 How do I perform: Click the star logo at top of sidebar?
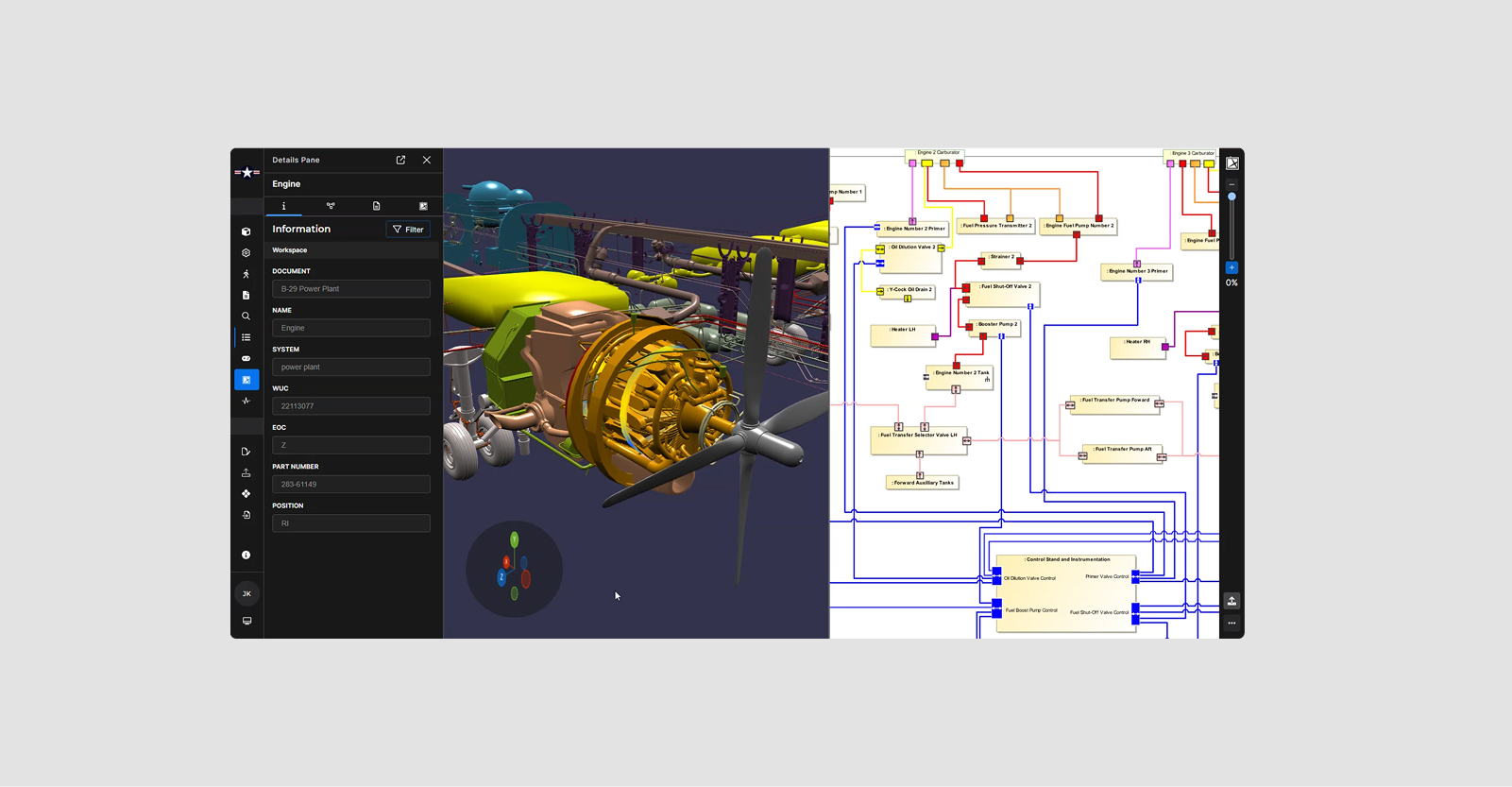[x=246, y=172]
